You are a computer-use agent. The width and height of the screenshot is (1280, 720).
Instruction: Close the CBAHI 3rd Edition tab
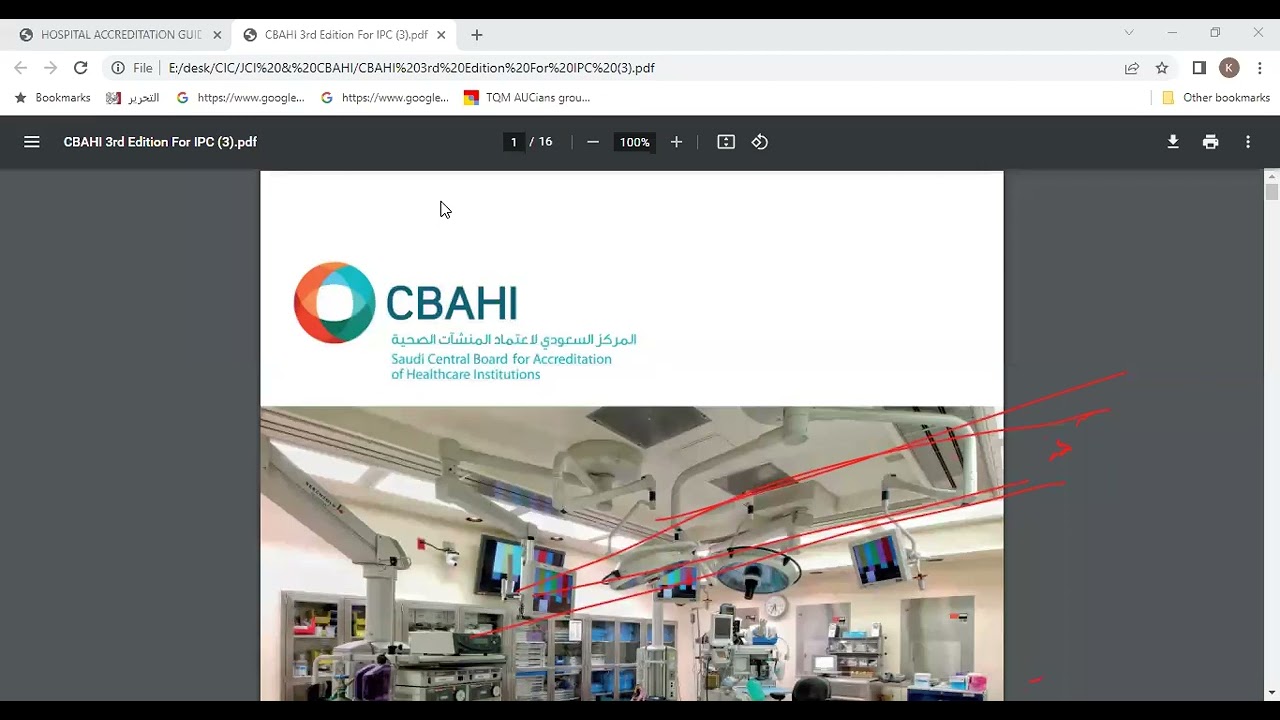coord(441,35)
